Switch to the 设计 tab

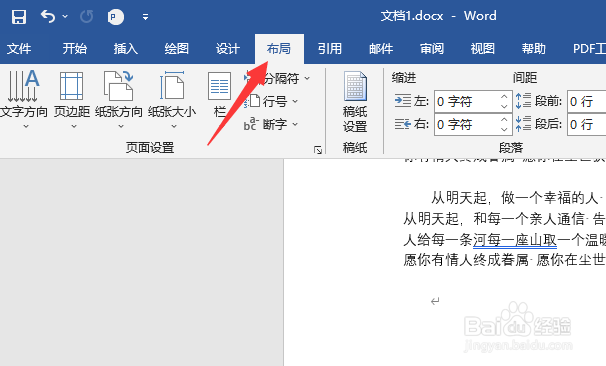tap(228, 49)
